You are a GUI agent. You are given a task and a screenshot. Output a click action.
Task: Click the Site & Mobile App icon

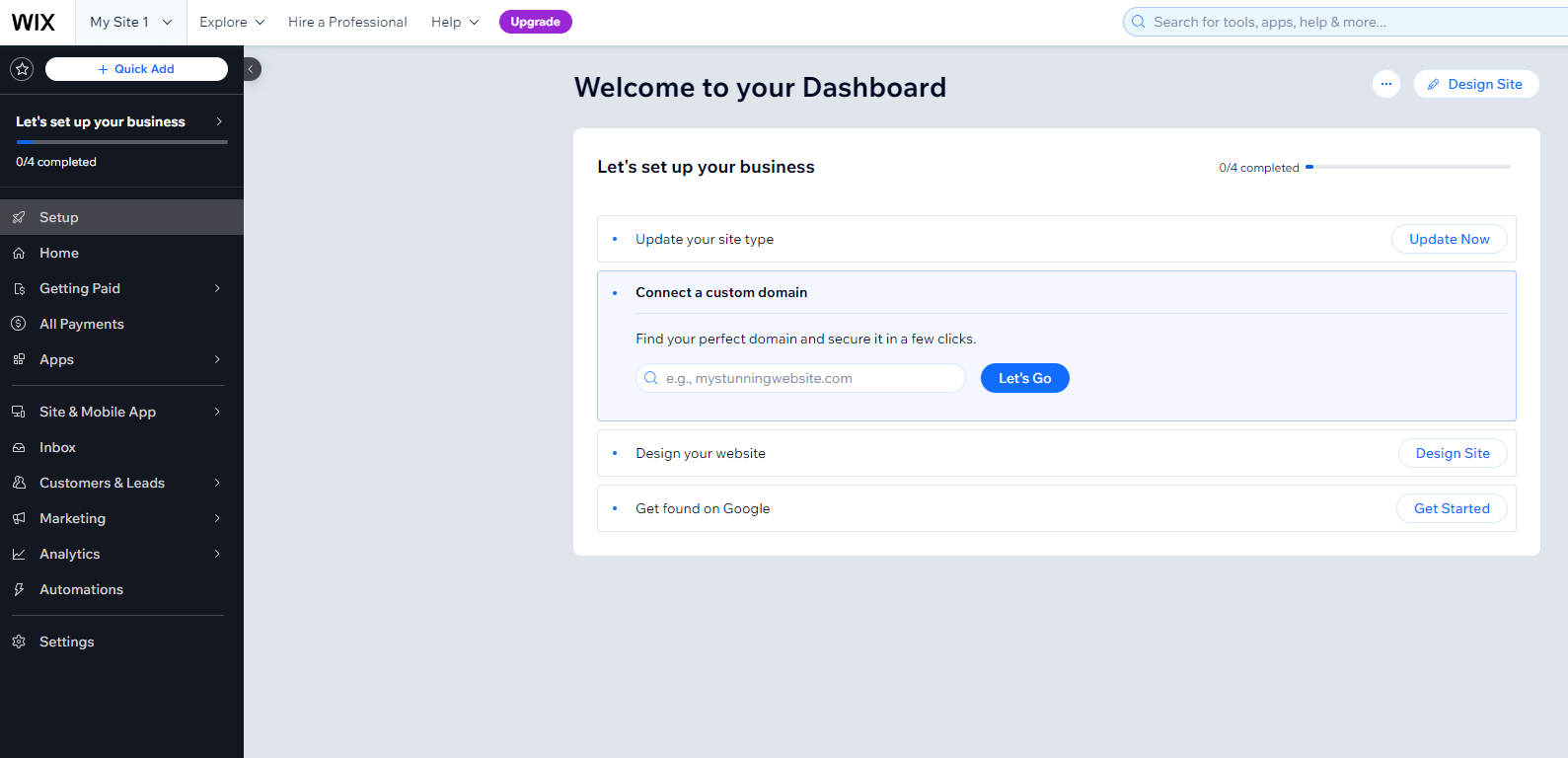tap(19, 412)
